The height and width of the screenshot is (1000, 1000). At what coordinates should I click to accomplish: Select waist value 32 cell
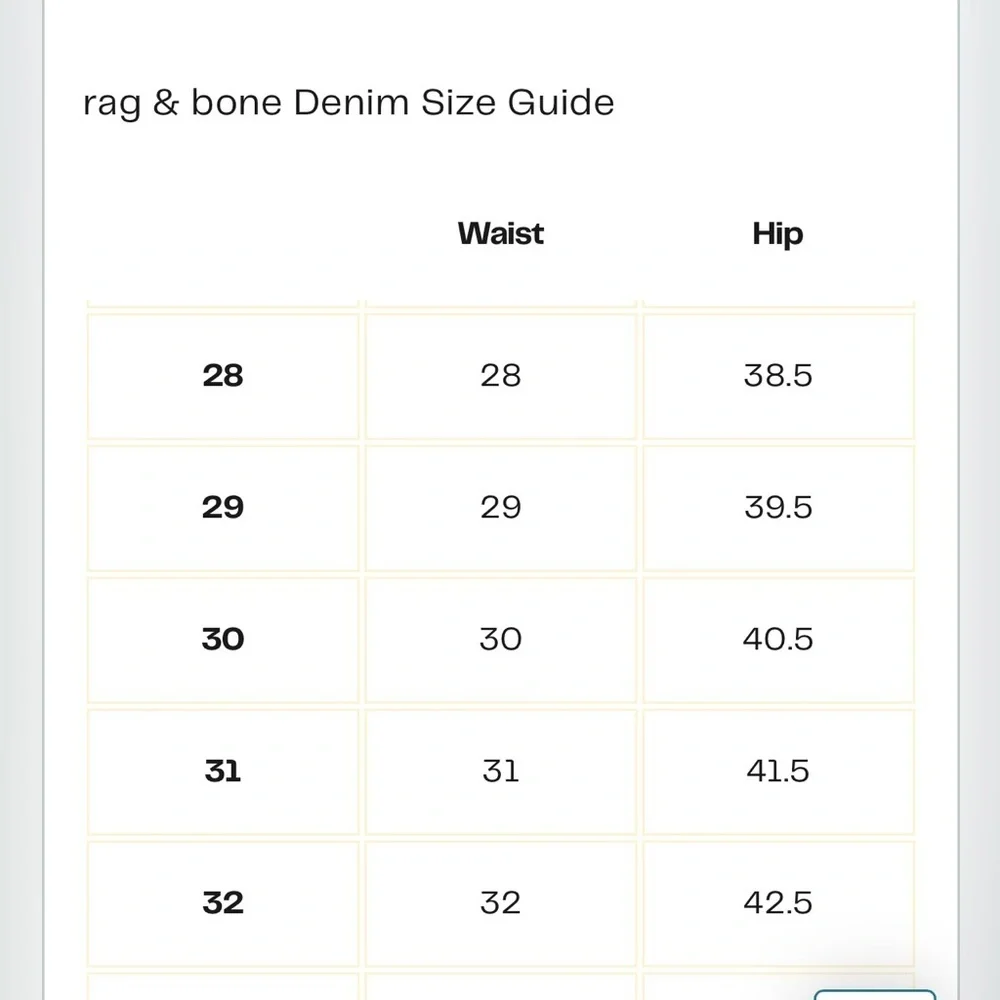tap(501, 904)
